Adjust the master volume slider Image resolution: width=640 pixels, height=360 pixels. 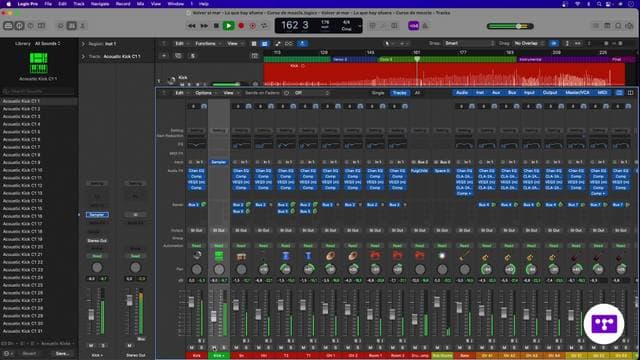[x=510, y=26]
